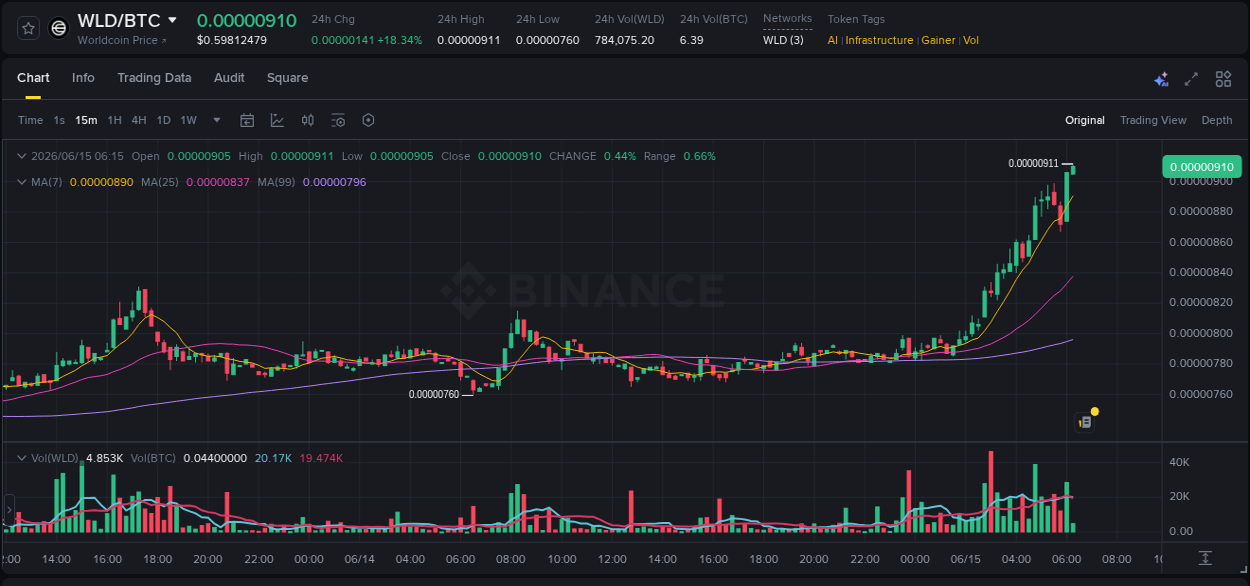
Task: Select the Time line chart interval
Action: (30, 120)
